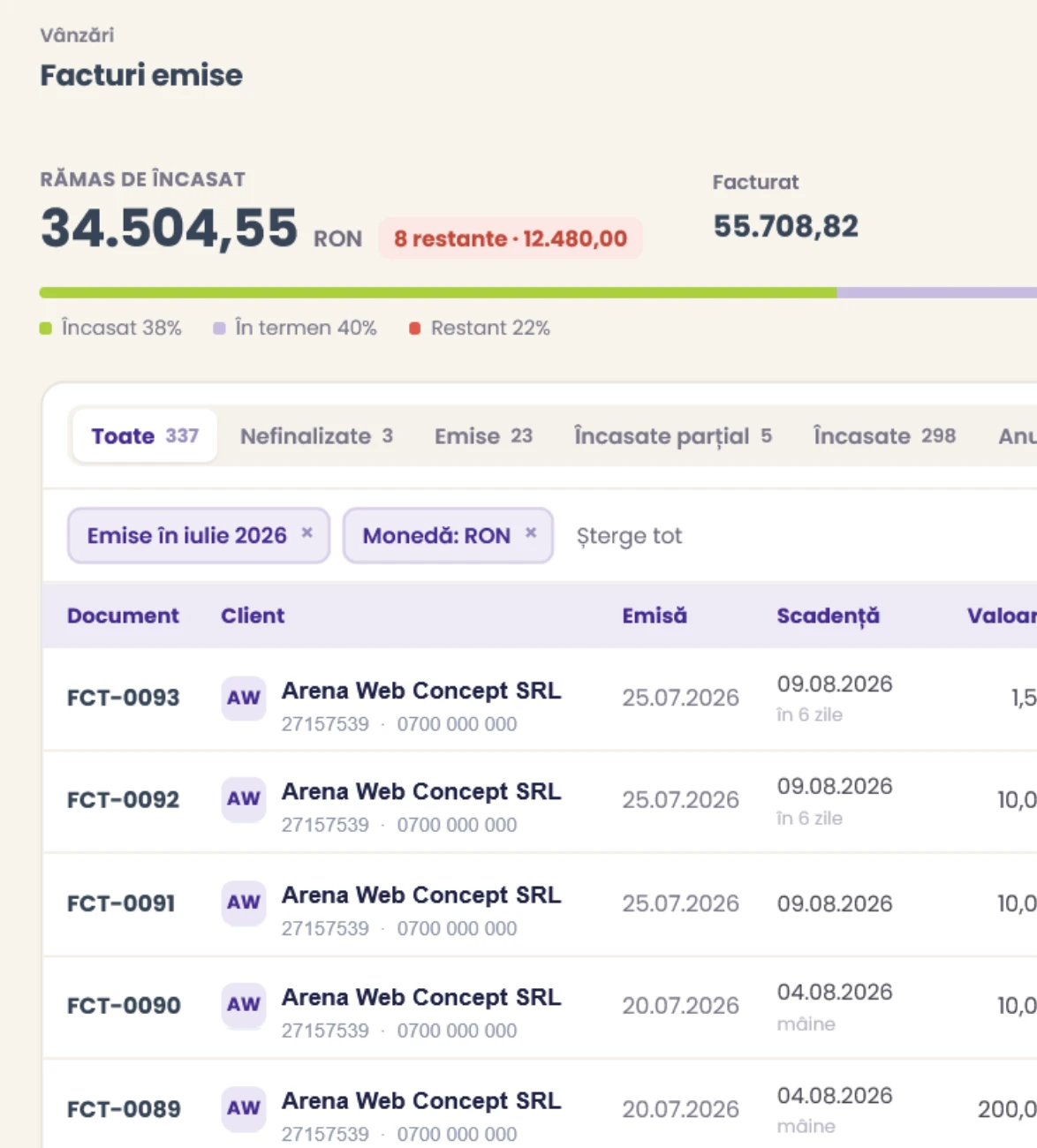Screen dimensions: 1037x1148
Task: Open invoice FCT-0089
Action: [124, 1109]
